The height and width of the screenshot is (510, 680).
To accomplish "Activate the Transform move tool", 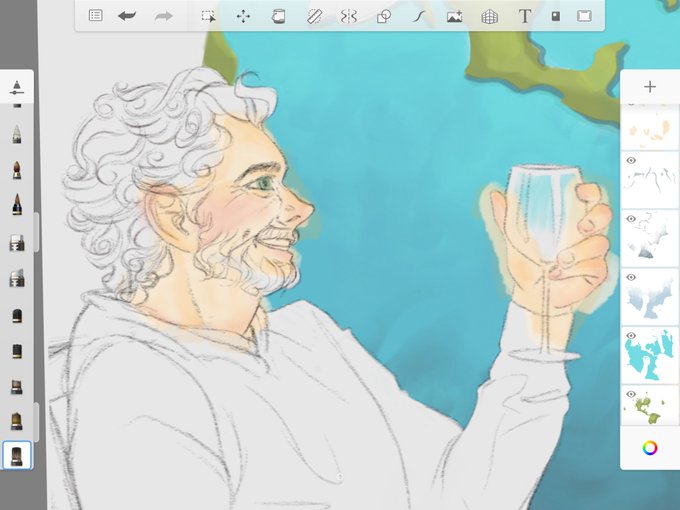I will [243, 16].
